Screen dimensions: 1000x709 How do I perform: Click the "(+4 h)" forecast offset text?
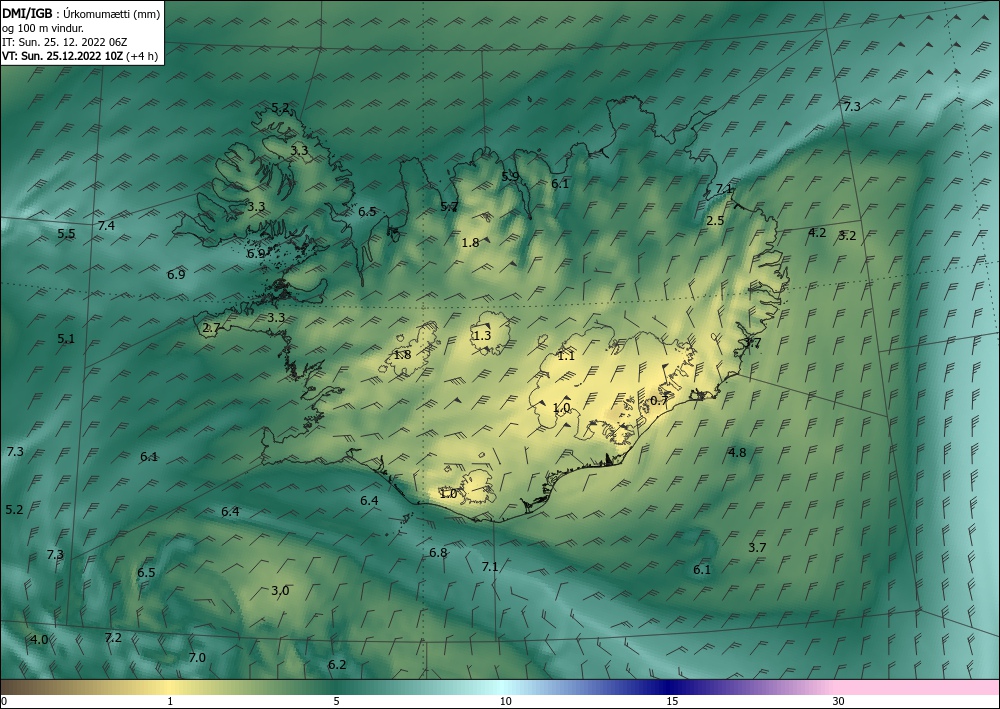point(142,55)
